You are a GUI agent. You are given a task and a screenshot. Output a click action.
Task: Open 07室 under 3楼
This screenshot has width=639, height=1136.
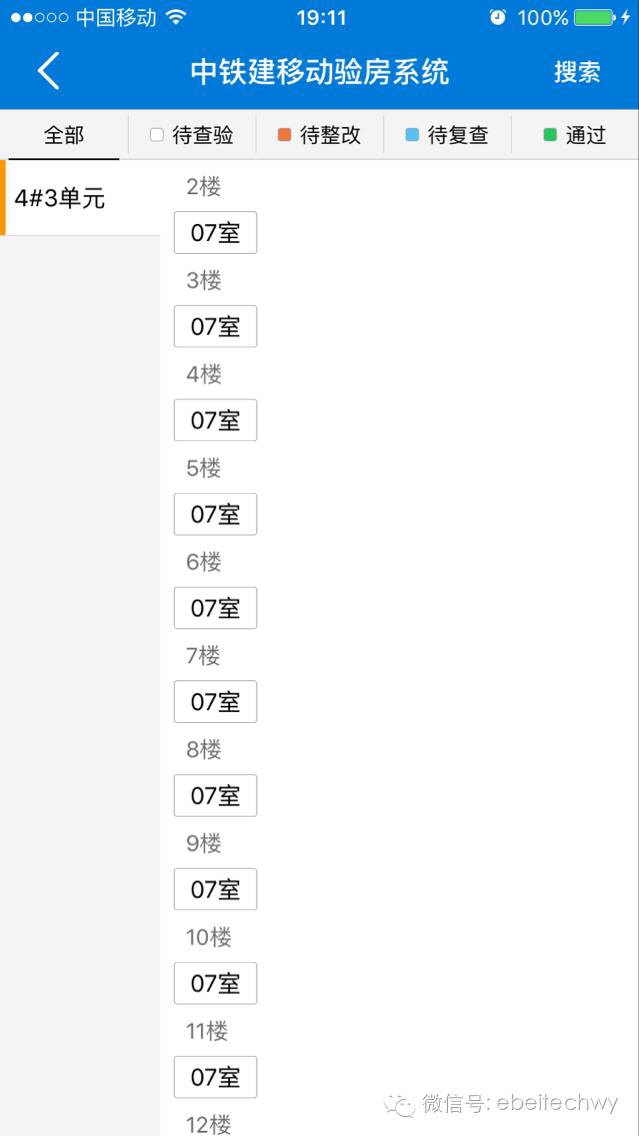coord(215,327)
